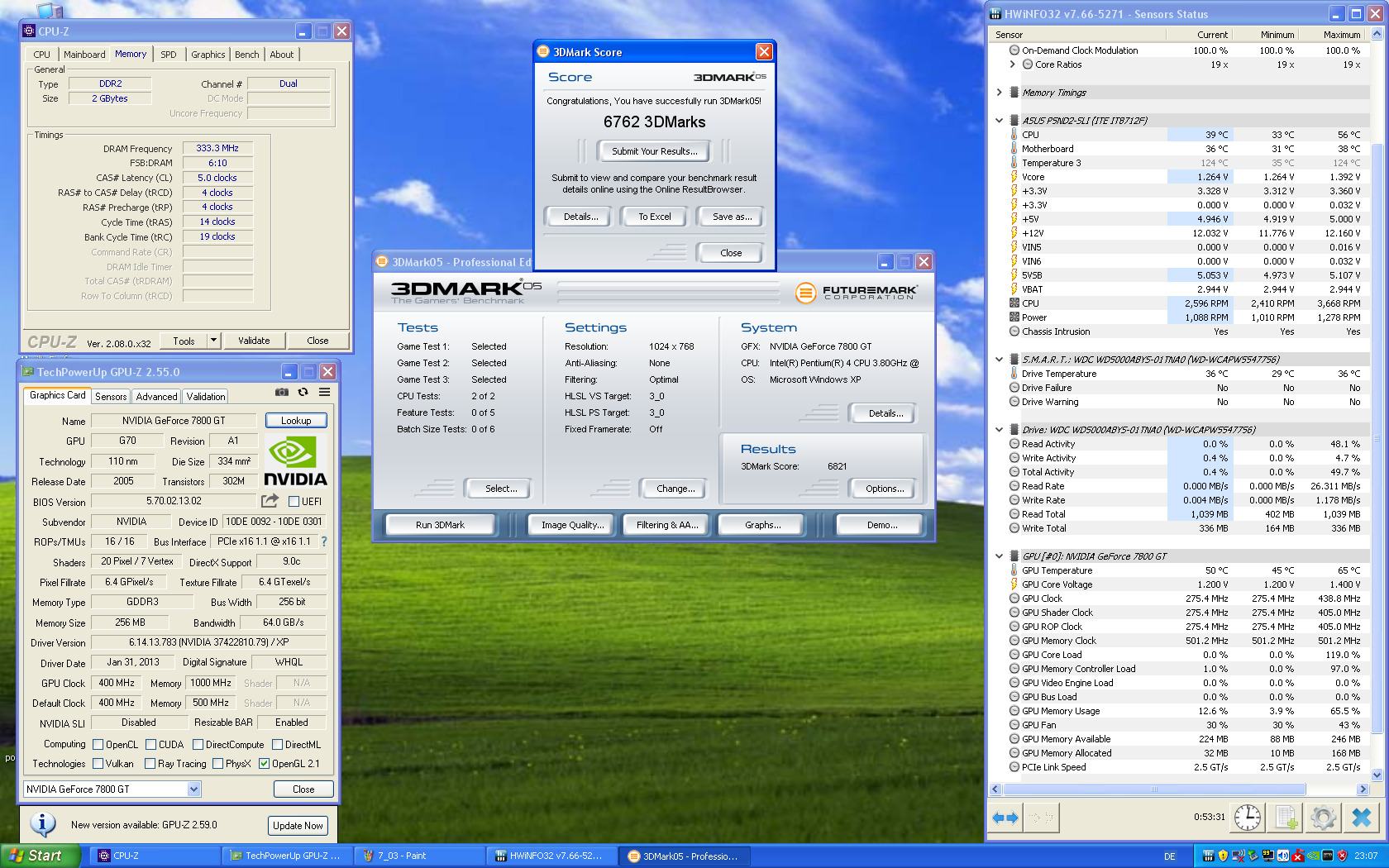Open the GPU-Z hamburger menu

(x=324, y=393)
